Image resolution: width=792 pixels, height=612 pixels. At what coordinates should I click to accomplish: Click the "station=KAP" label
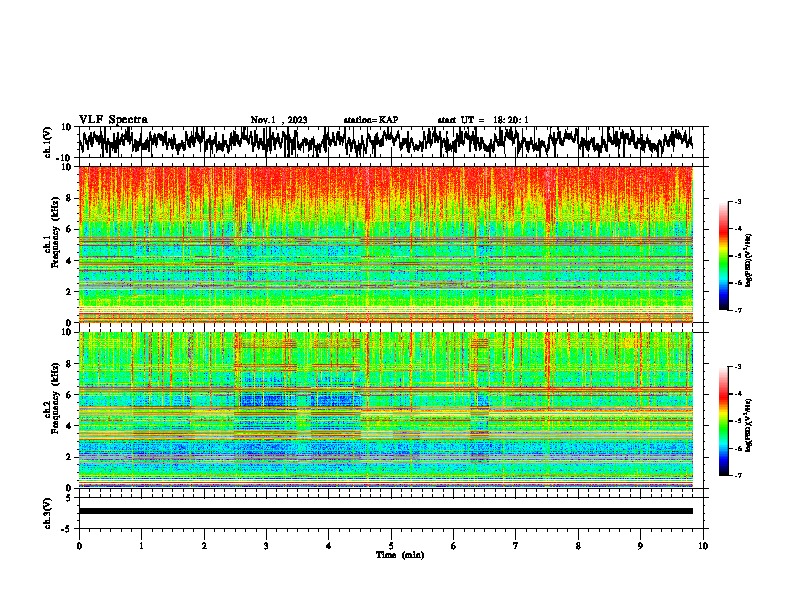(371, 120)
